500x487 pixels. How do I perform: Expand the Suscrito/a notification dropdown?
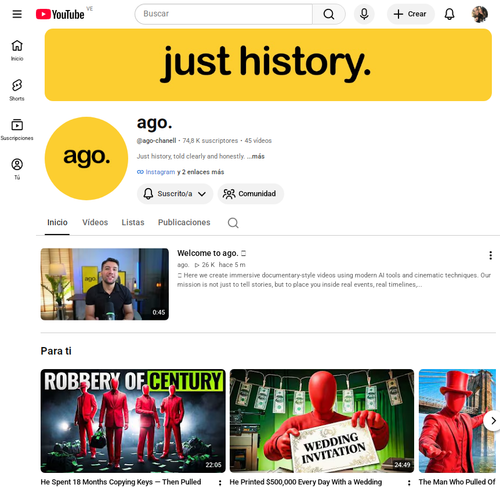(175, 194)
